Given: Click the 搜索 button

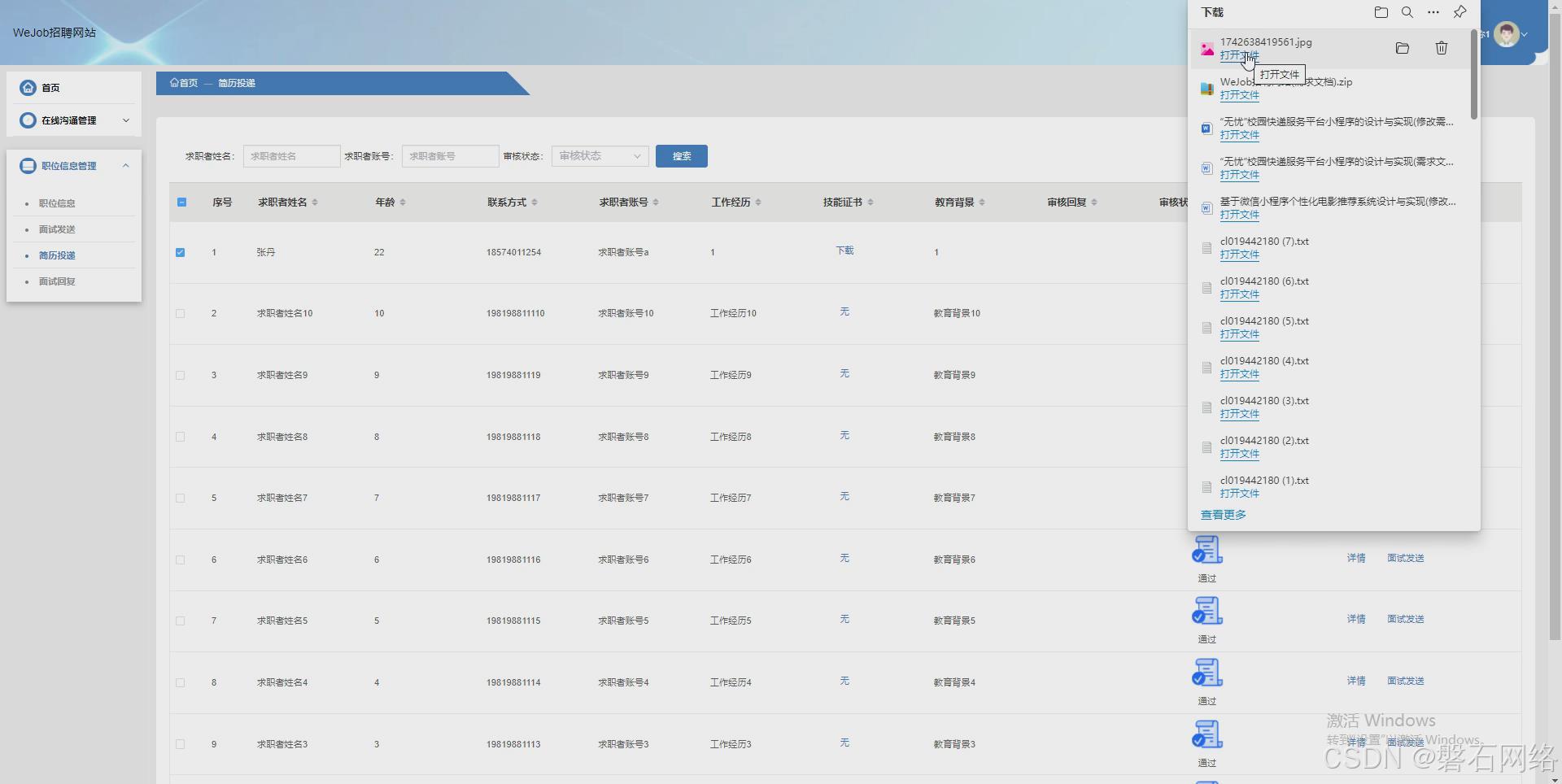Looking at the screenshot, I should coord(682,156).
